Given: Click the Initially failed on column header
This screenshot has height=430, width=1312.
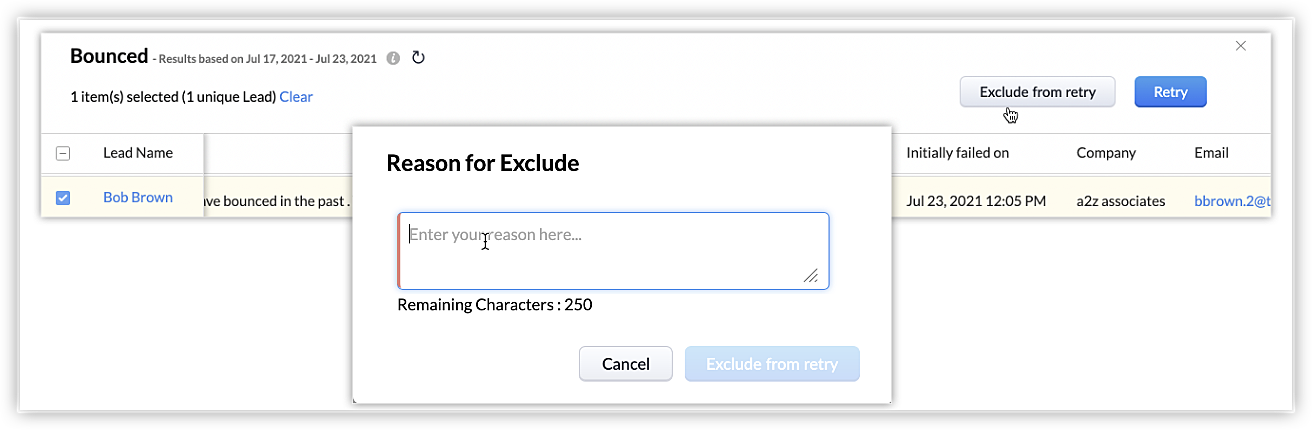Looking at the screenshot, I should click(x=957, y=153).
